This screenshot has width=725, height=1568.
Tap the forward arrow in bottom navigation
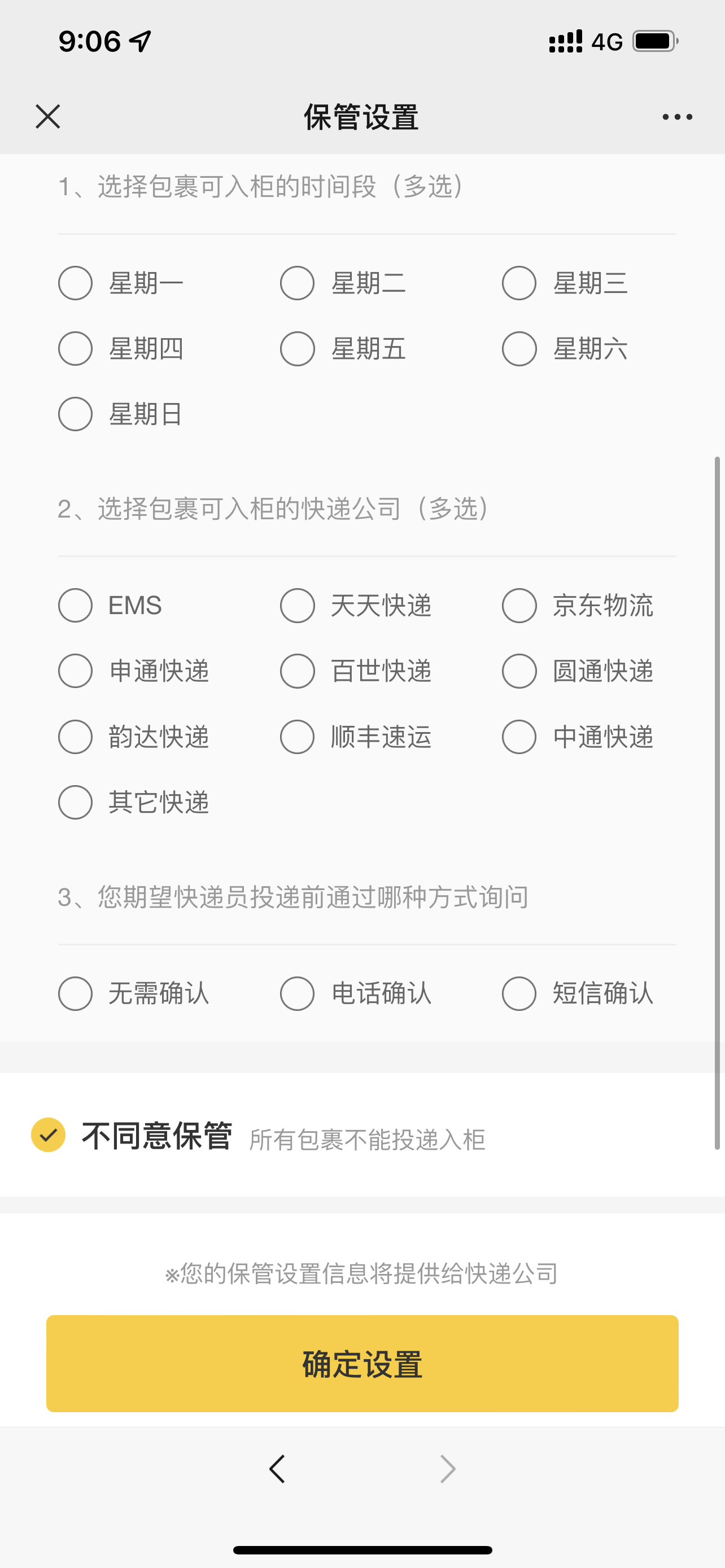pyautogui.click(x=447, y=1469)
